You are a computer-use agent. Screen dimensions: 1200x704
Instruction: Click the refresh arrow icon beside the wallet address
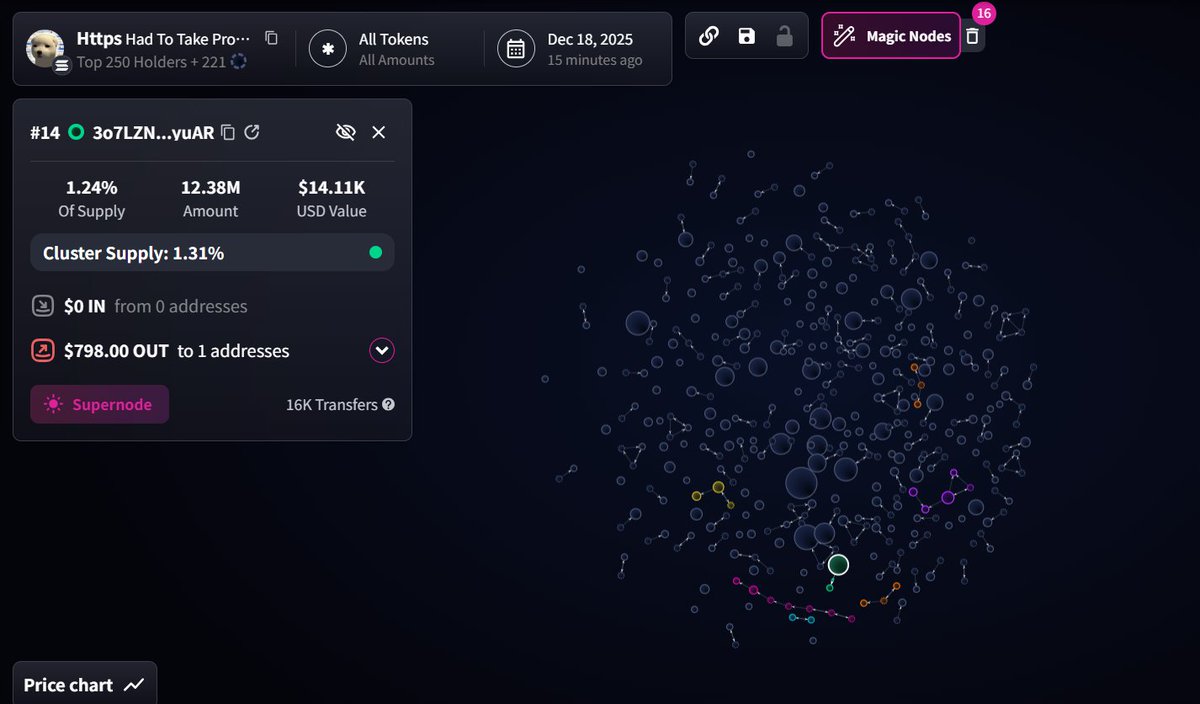coord(252,132)
